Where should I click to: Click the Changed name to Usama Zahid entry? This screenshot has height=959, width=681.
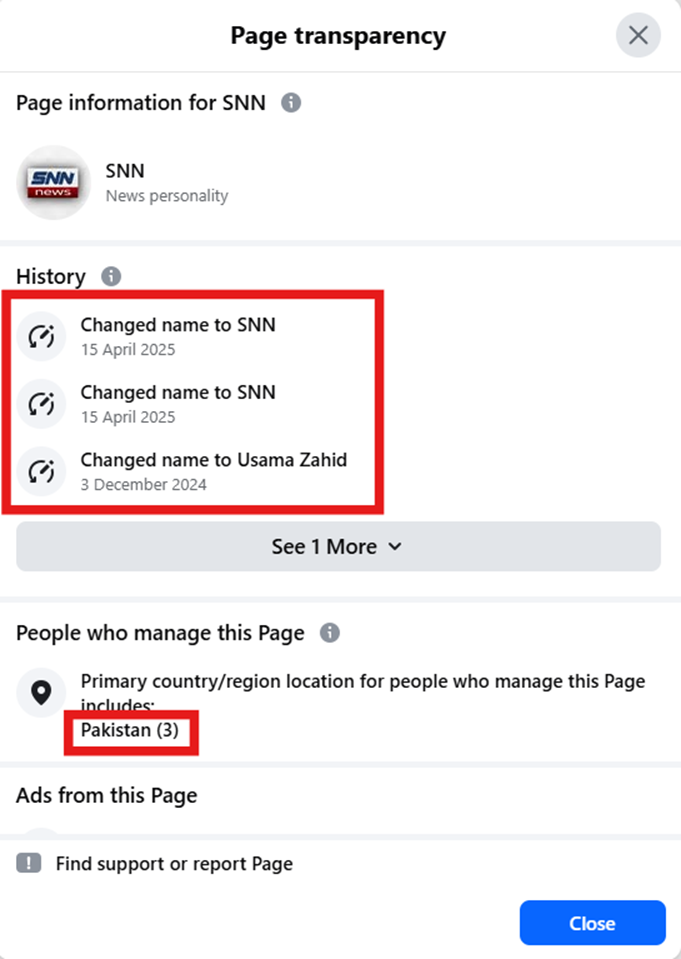214,471
